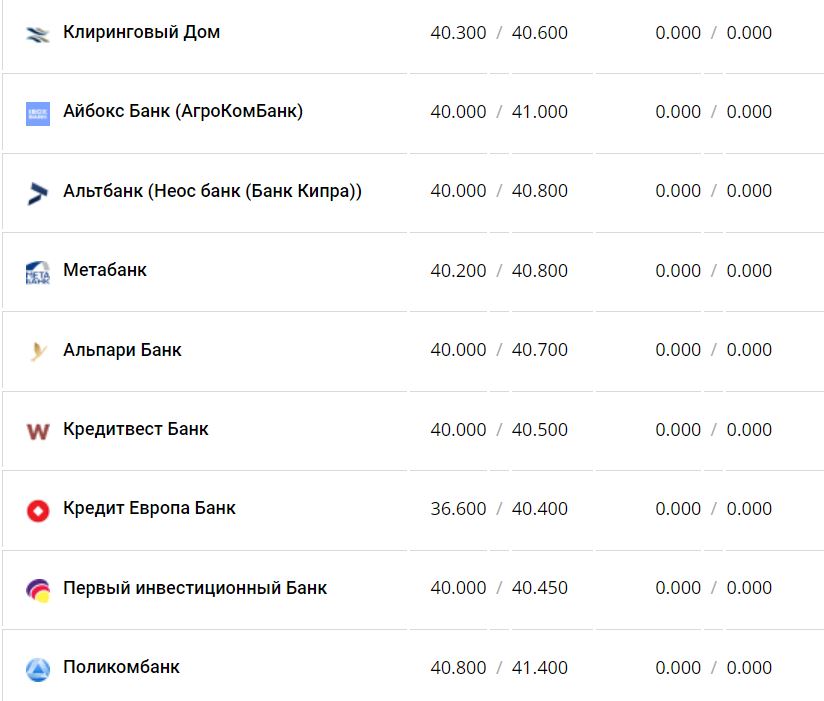Go to Кредитвест Банк details
The image size is (824, 701).
coord(135,429)
